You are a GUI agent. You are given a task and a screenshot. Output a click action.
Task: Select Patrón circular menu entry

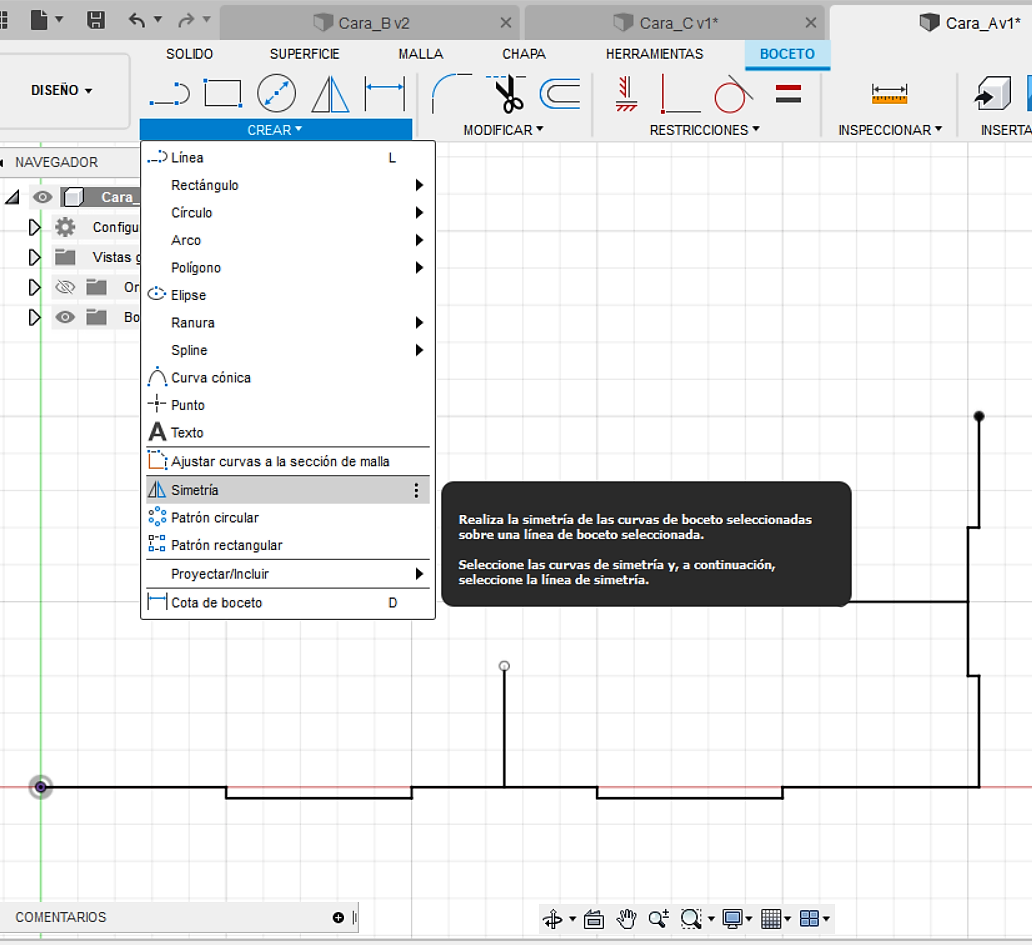(288, 518)
